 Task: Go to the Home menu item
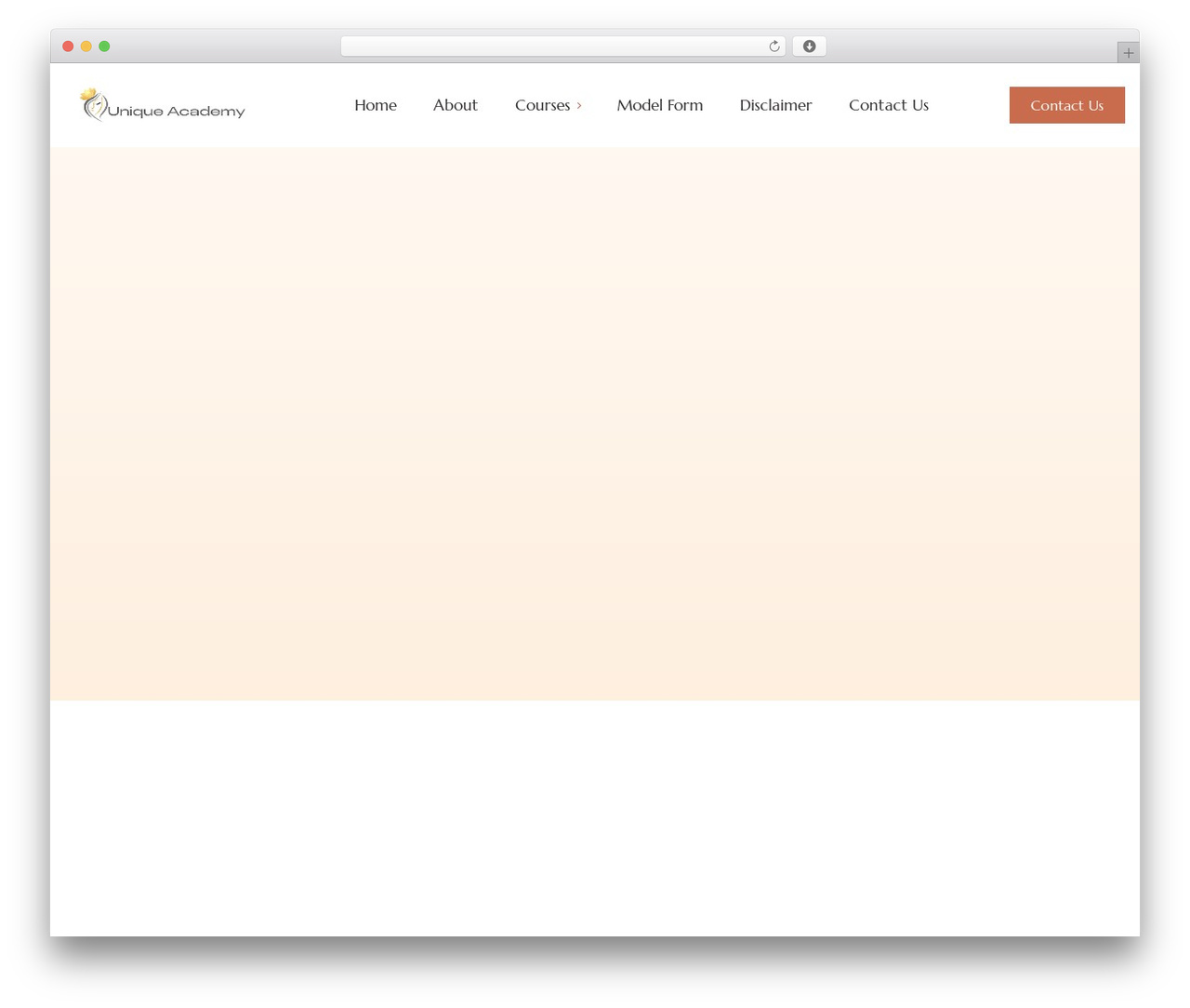click(376, 105)
